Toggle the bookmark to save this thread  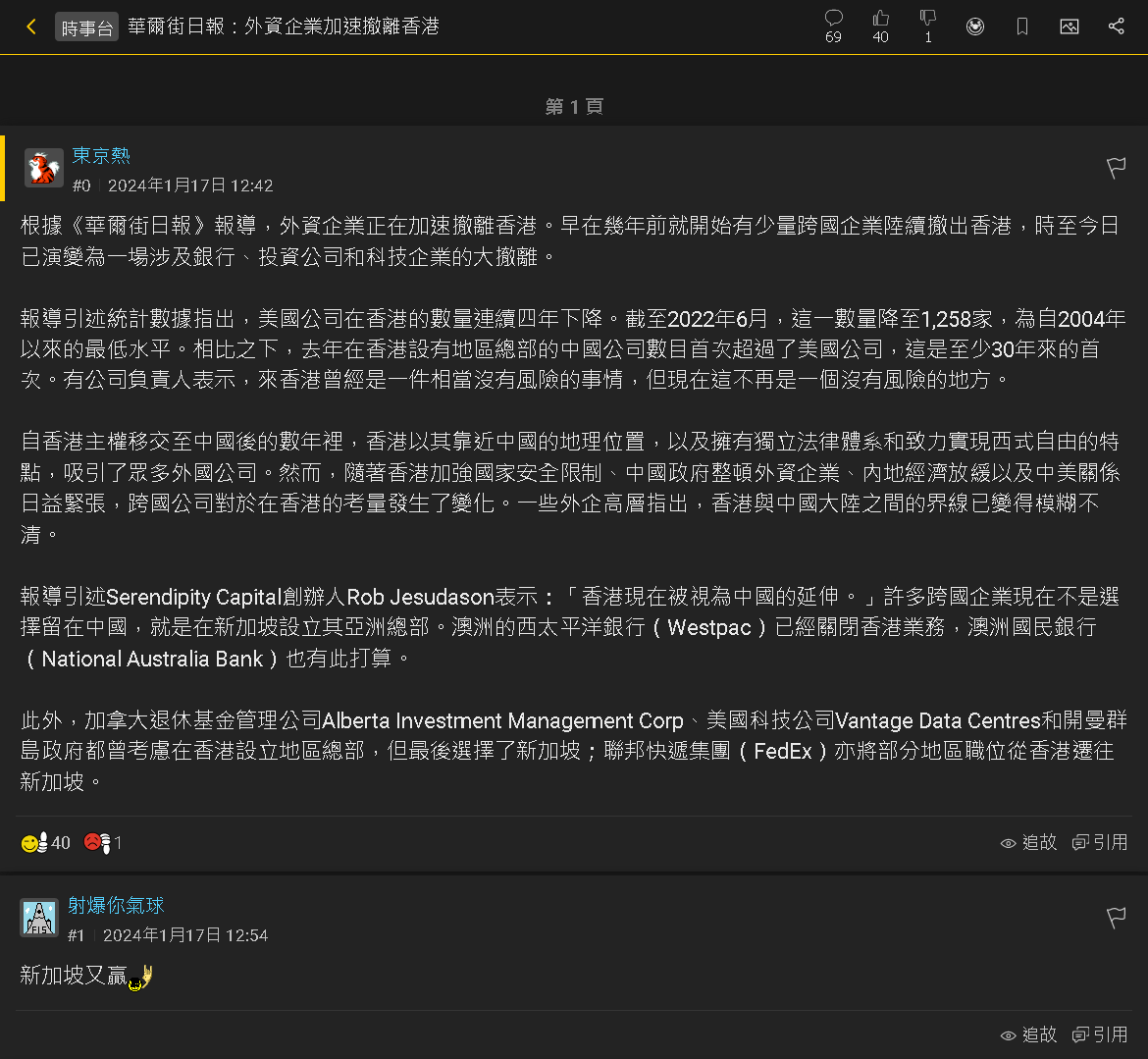pyautogui.click(x=1021, y=26)
